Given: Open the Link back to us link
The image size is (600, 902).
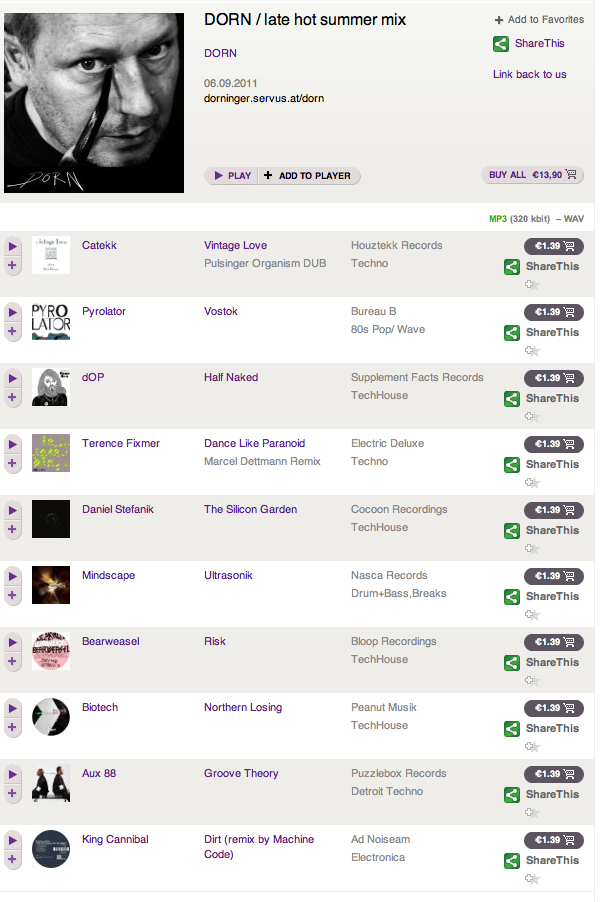Looking at the screenshot, I should point(529,74).
